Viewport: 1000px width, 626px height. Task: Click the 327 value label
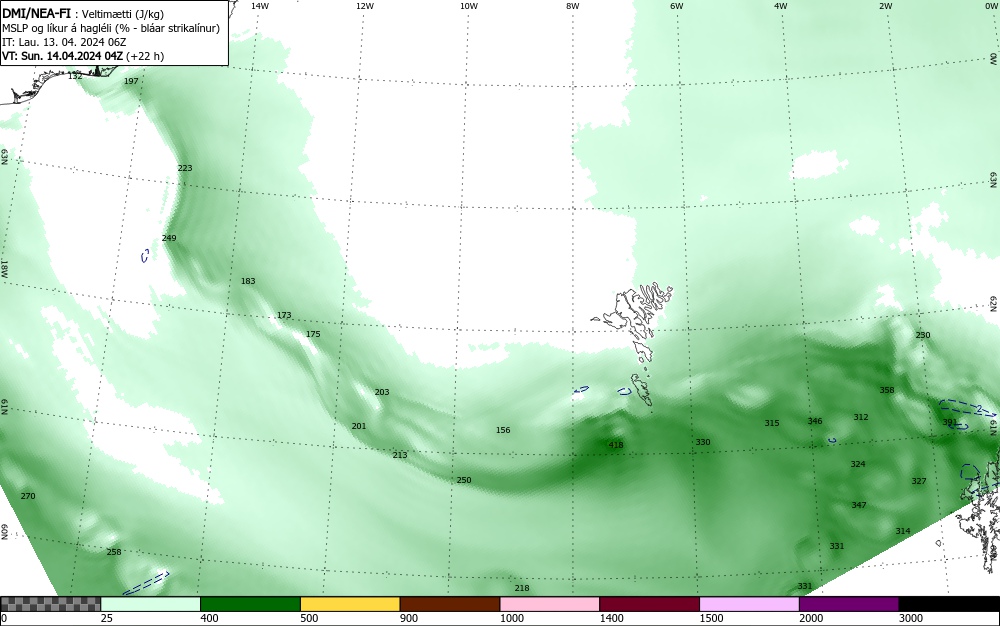918,481
